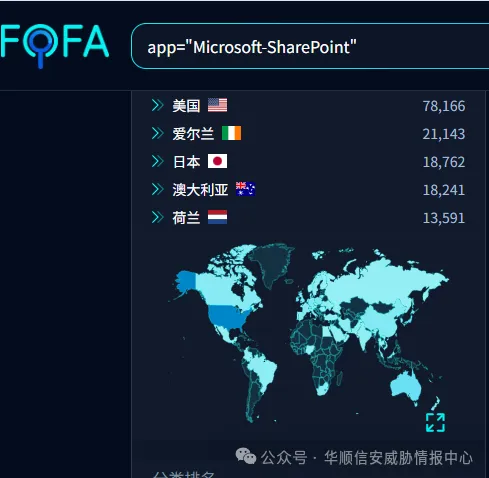Expand the 爱尔兰 entry chevron
The image size is (489, 478).
[158, 134]
